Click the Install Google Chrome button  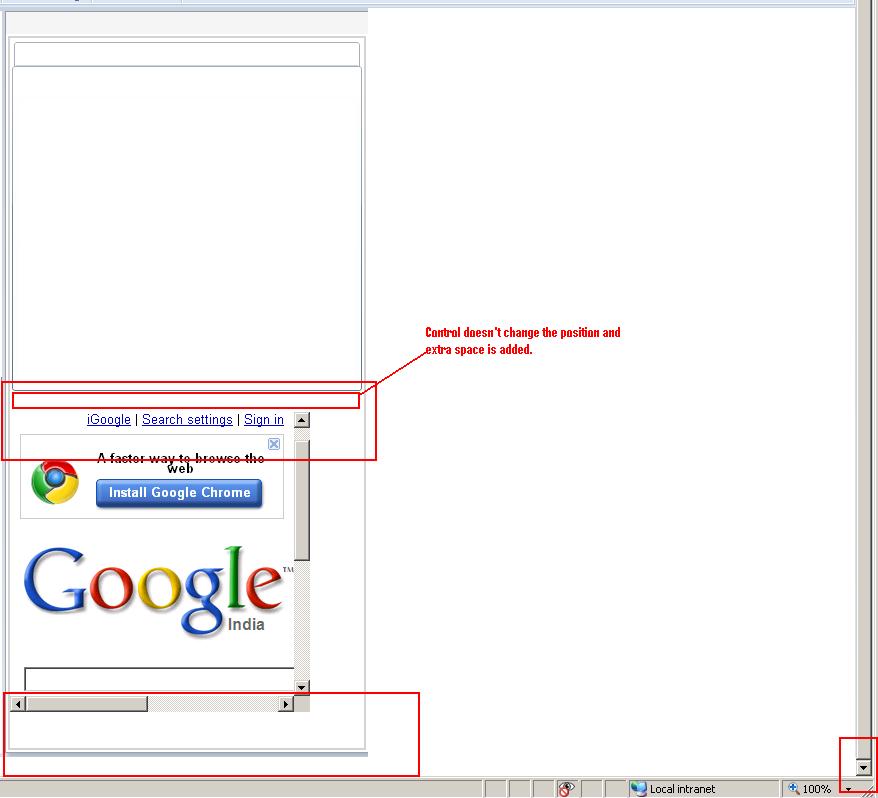[179, 493]
